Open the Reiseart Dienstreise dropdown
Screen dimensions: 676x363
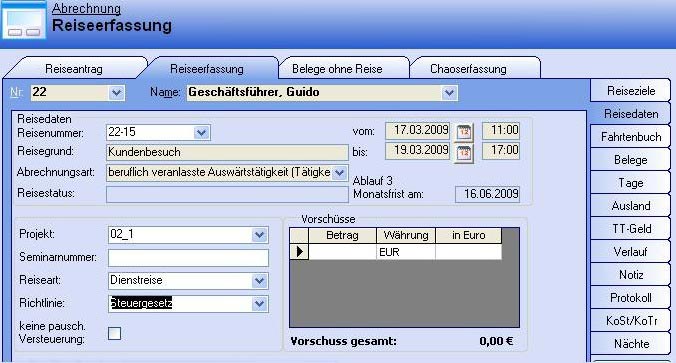260,281
